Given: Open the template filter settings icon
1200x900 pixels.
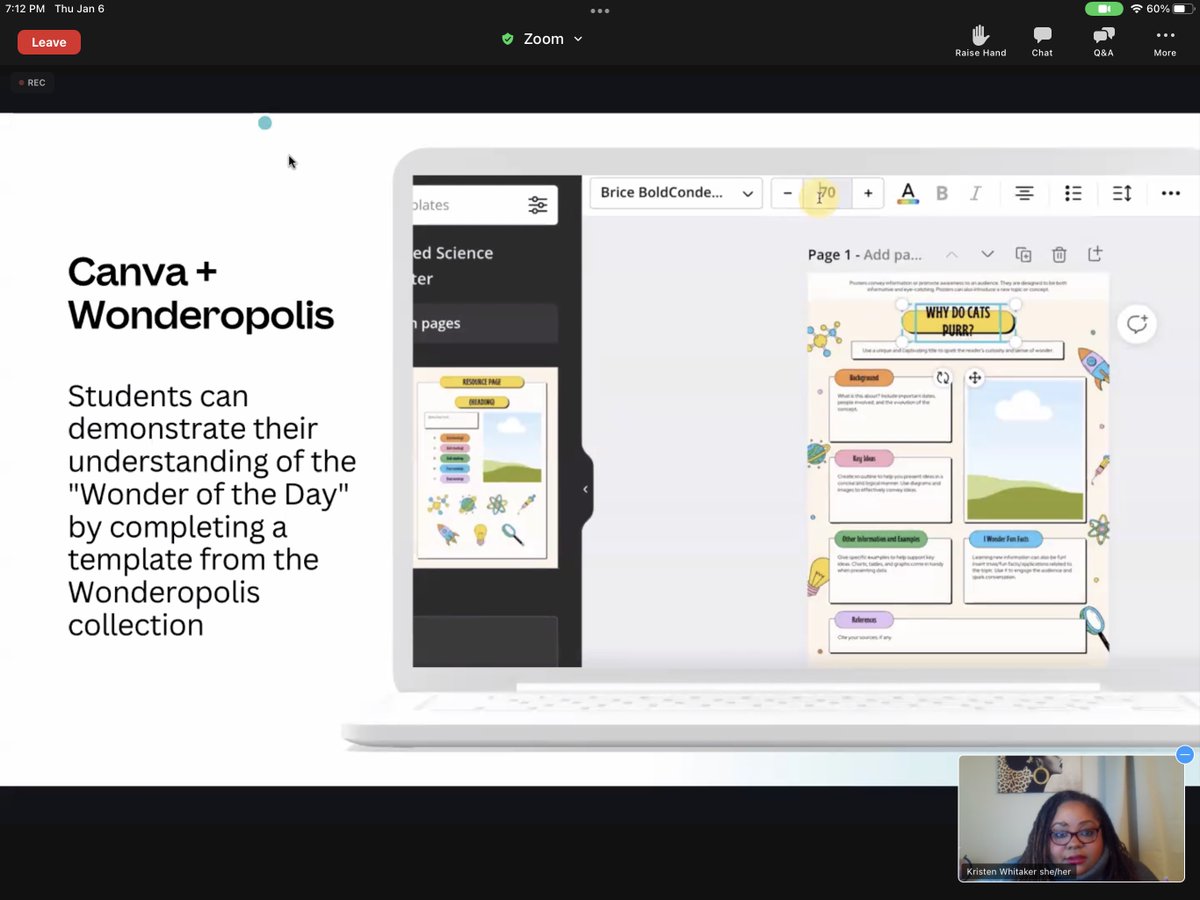Looking at the screenshot, I should pyautogui.click(x=538, y=205).
